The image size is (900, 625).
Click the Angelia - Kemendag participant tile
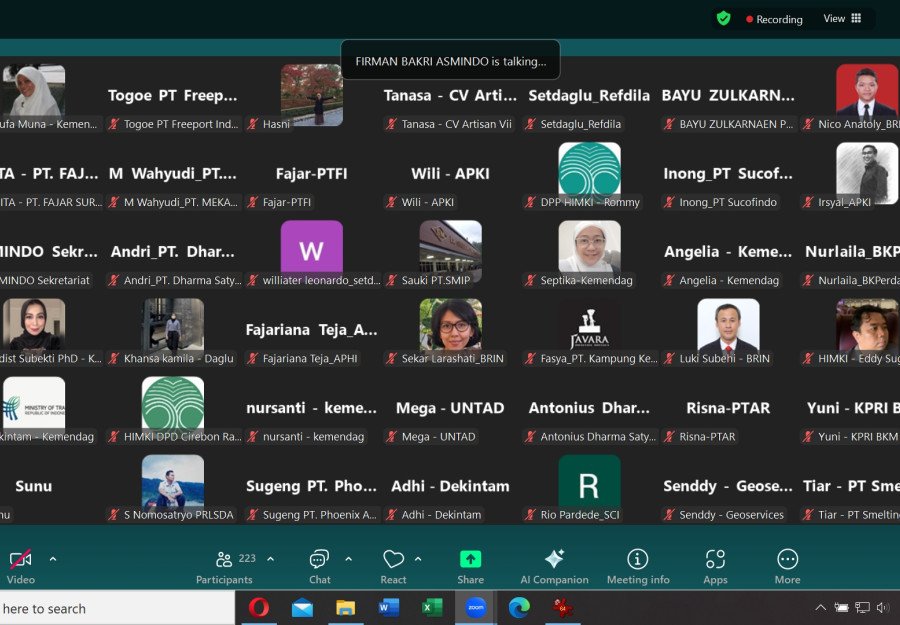[x=728, y=251]
